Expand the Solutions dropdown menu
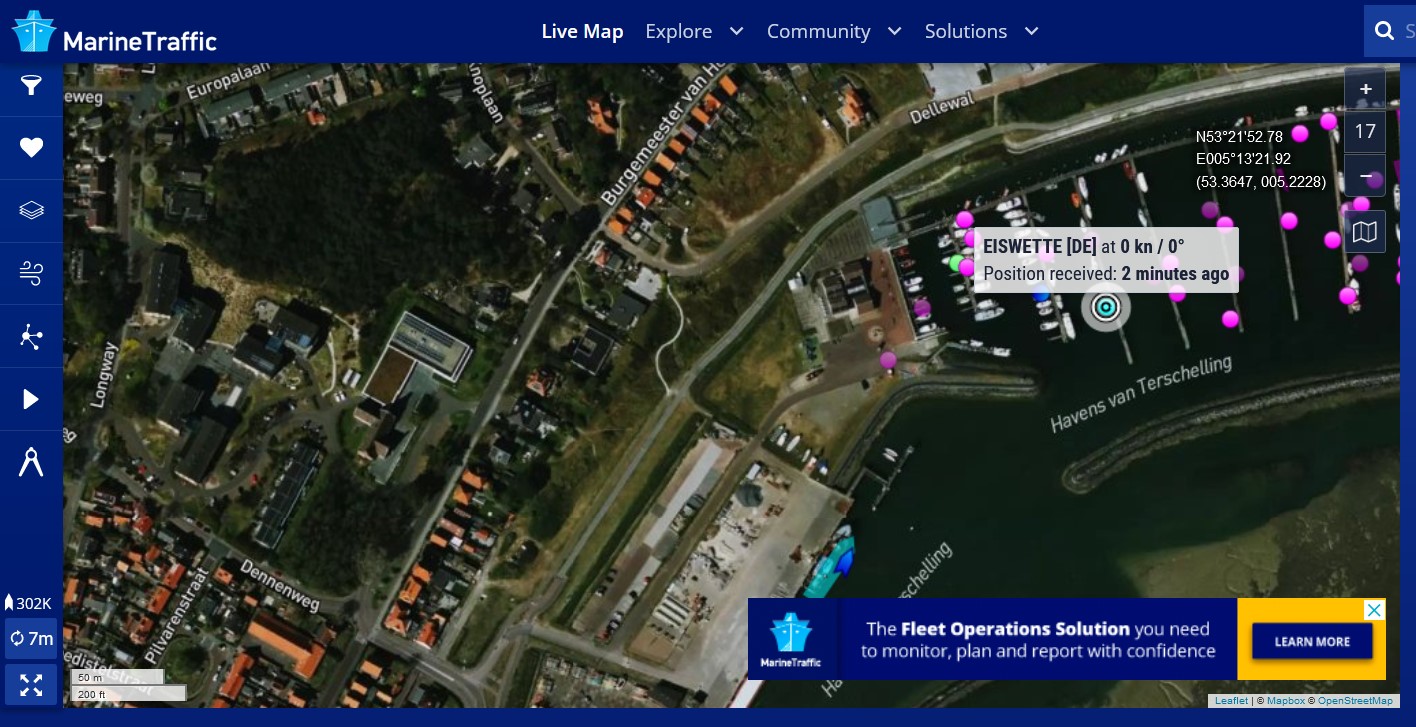The height and width of the screenshot is (727, 1416). click(x=982, y=31)
